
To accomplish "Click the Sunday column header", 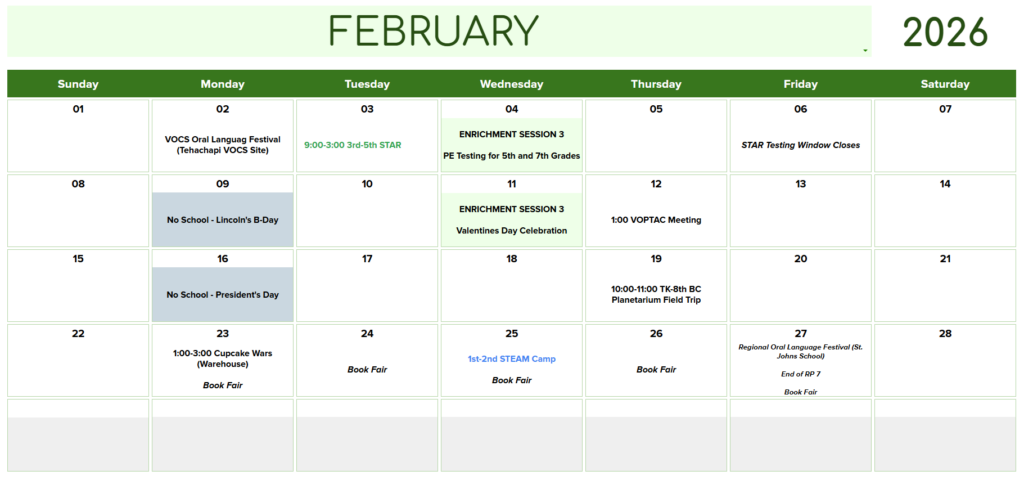I will point(78,84).
